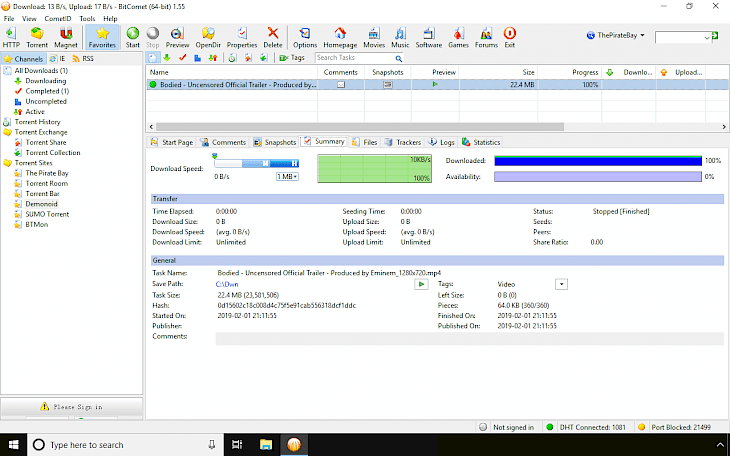Click the green go arrow beside search box
This screenshot has width=730, height=456.
pos(715,36)
